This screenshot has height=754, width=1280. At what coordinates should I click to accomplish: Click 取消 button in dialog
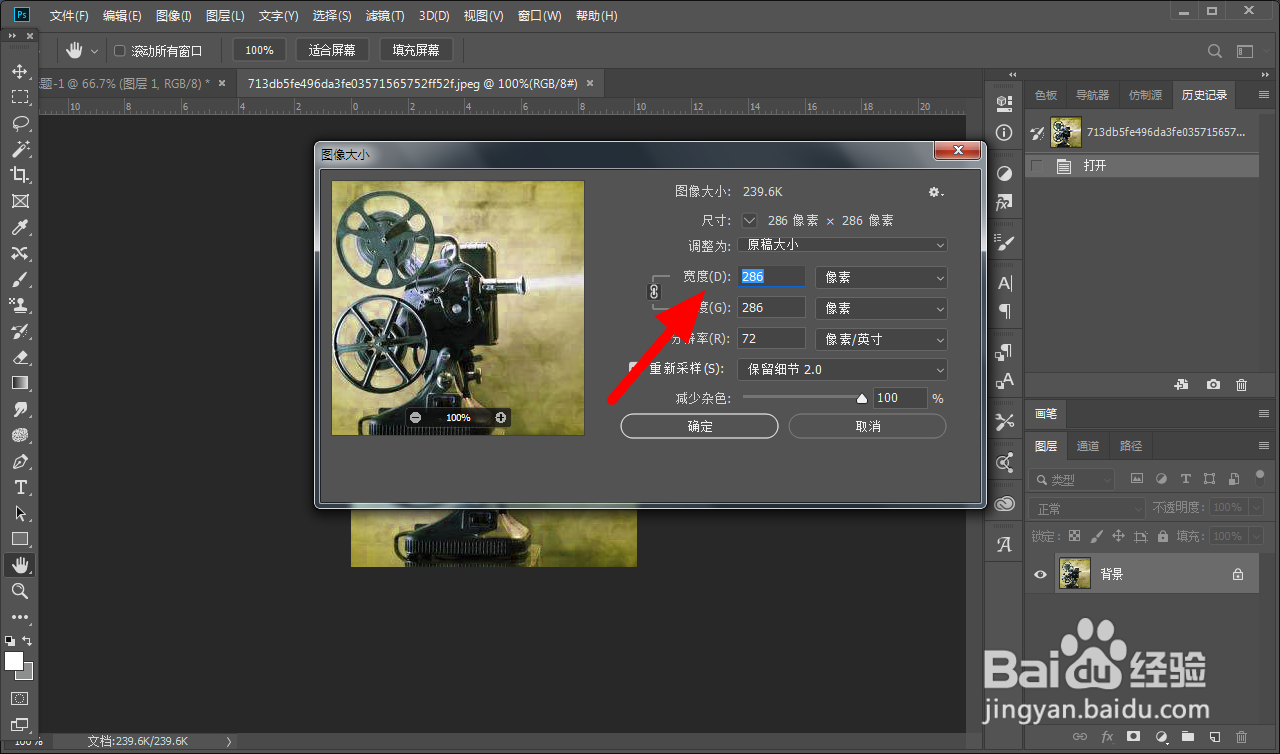click(867, 426)
